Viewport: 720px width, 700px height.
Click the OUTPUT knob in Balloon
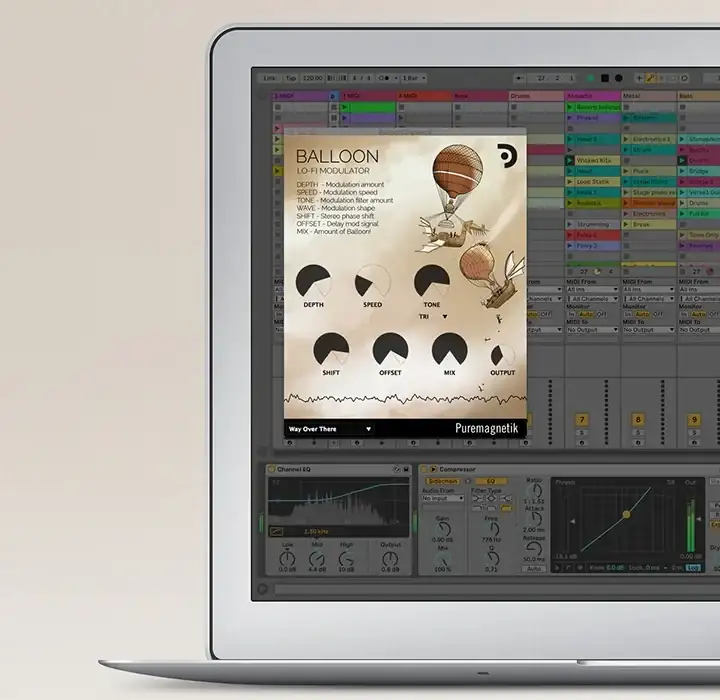tap(502, 356)
